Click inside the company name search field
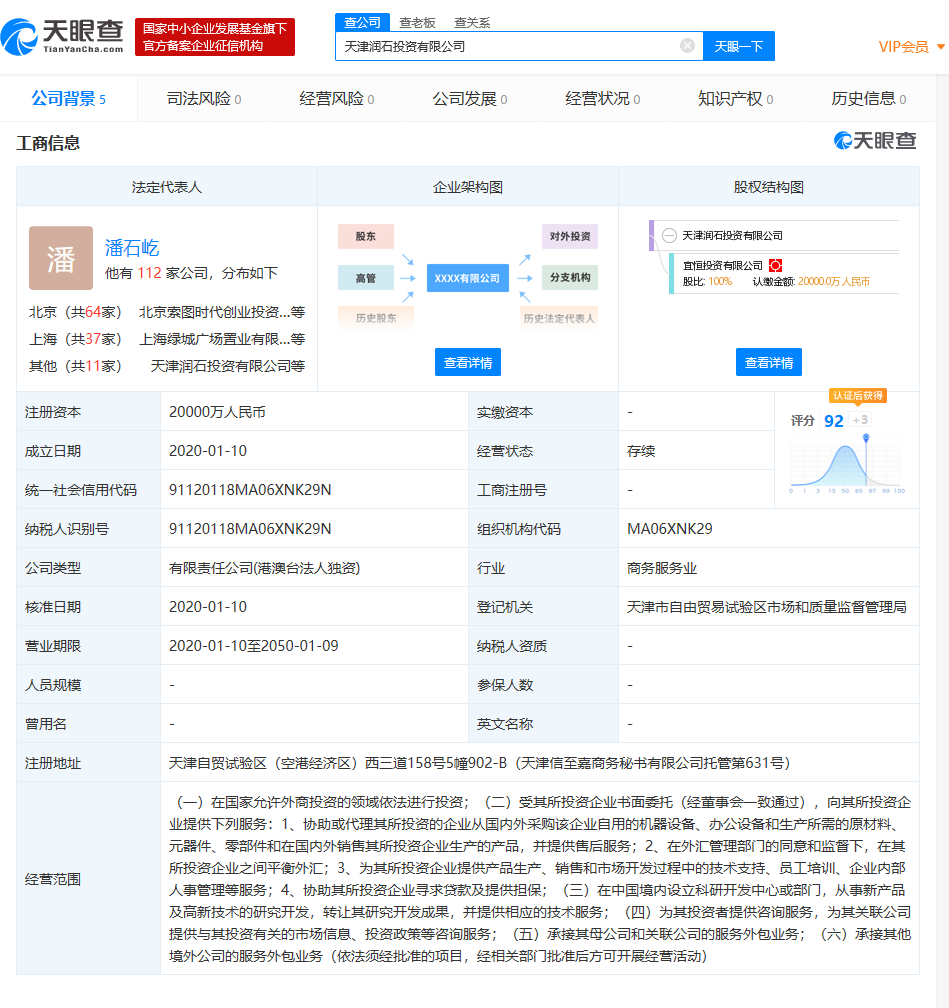949x1008 pixels. (x=510, y=45)
